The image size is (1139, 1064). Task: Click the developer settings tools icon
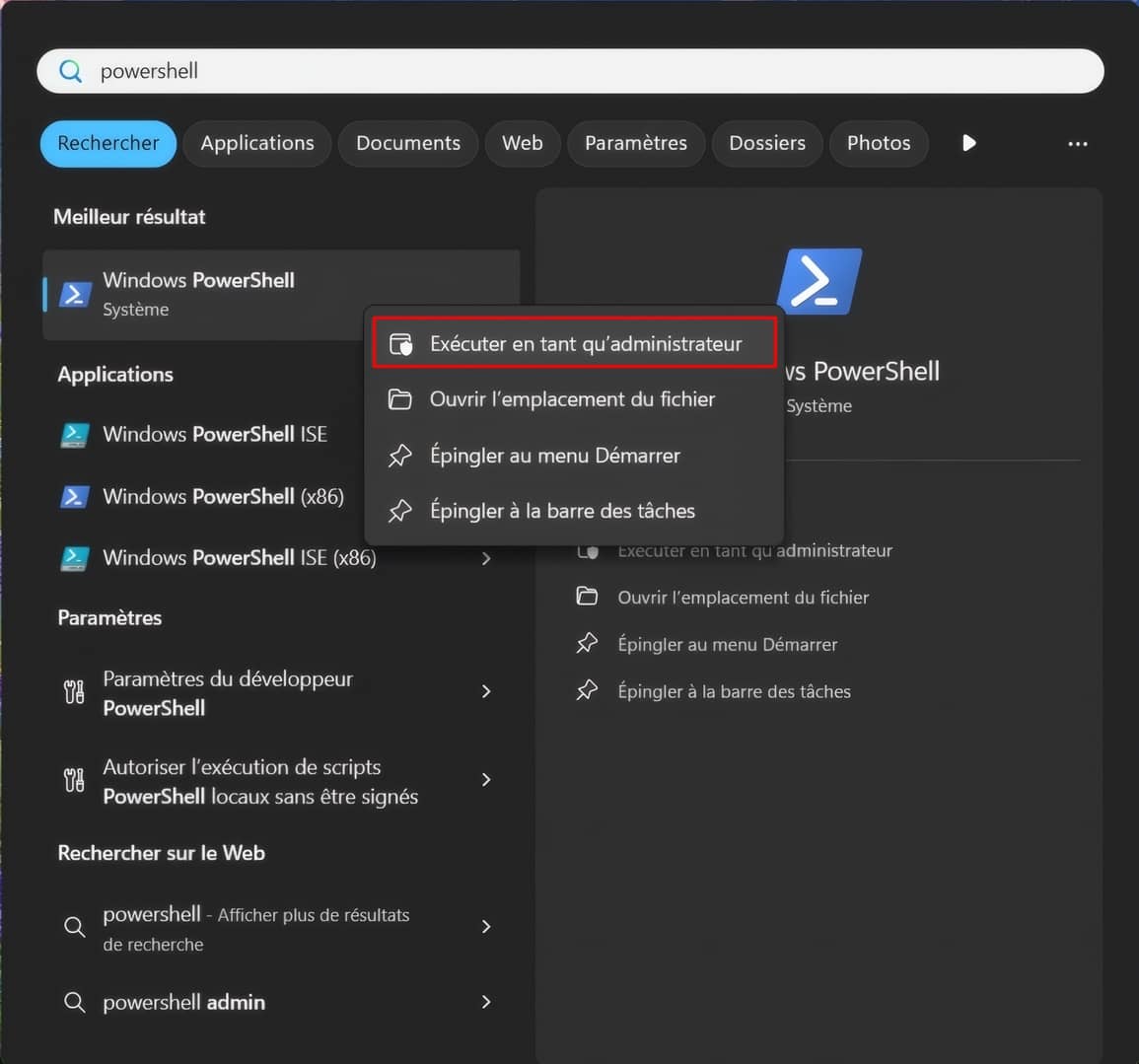tap(74, 692)
